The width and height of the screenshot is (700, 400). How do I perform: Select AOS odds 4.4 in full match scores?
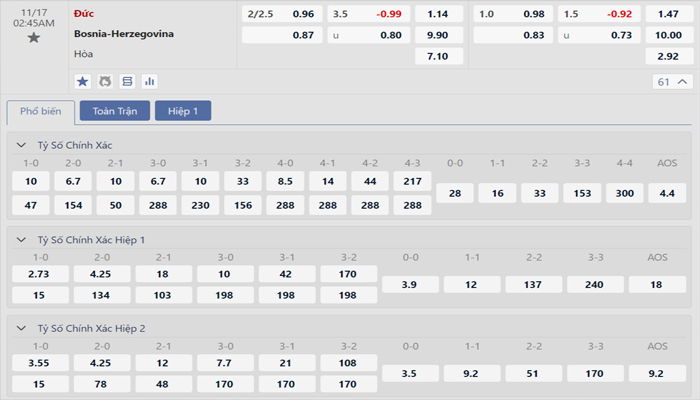coord(667,192)
